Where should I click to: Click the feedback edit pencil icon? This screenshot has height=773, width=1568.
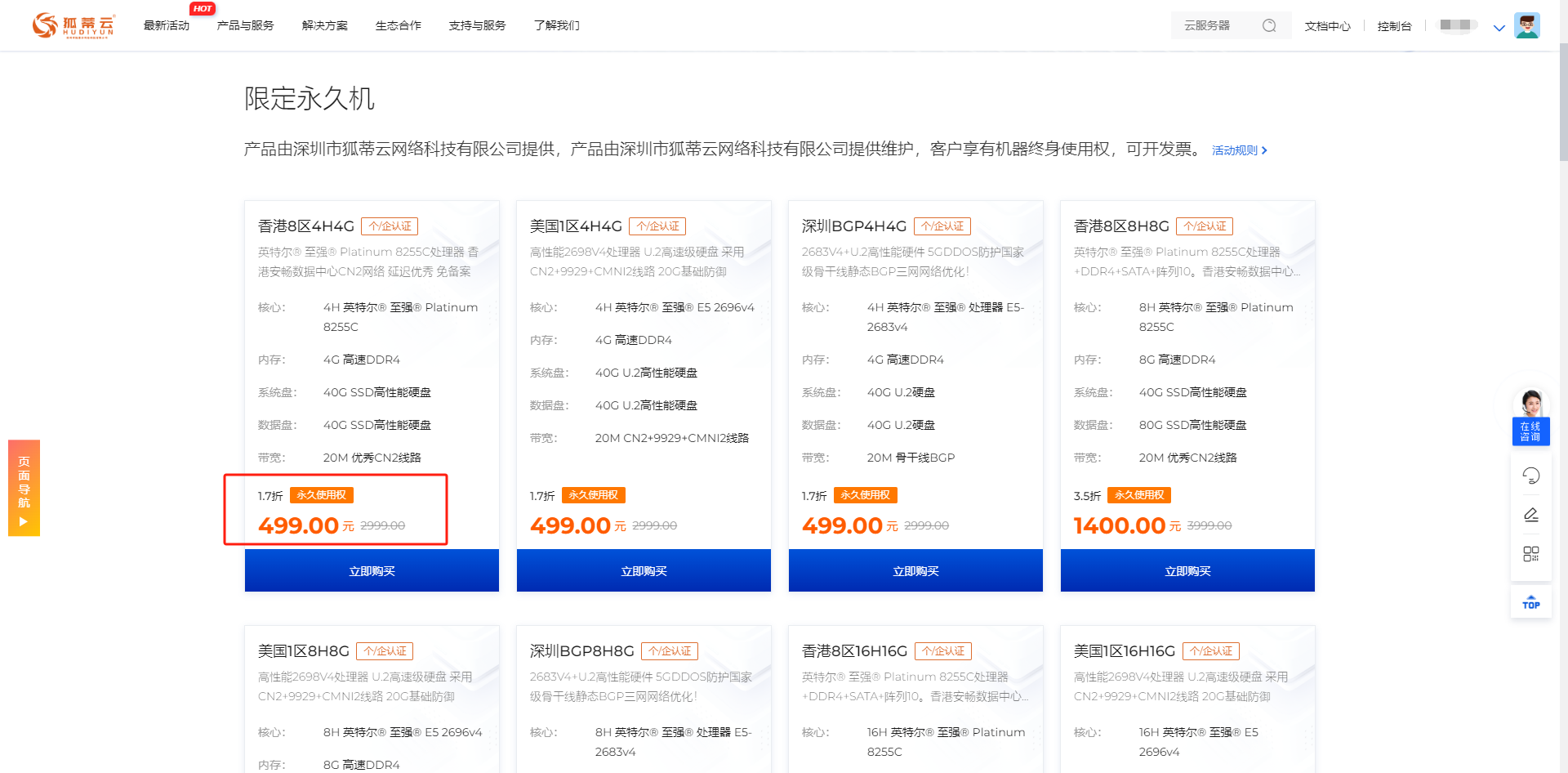pyautogui.click(x=1531, y=515)
